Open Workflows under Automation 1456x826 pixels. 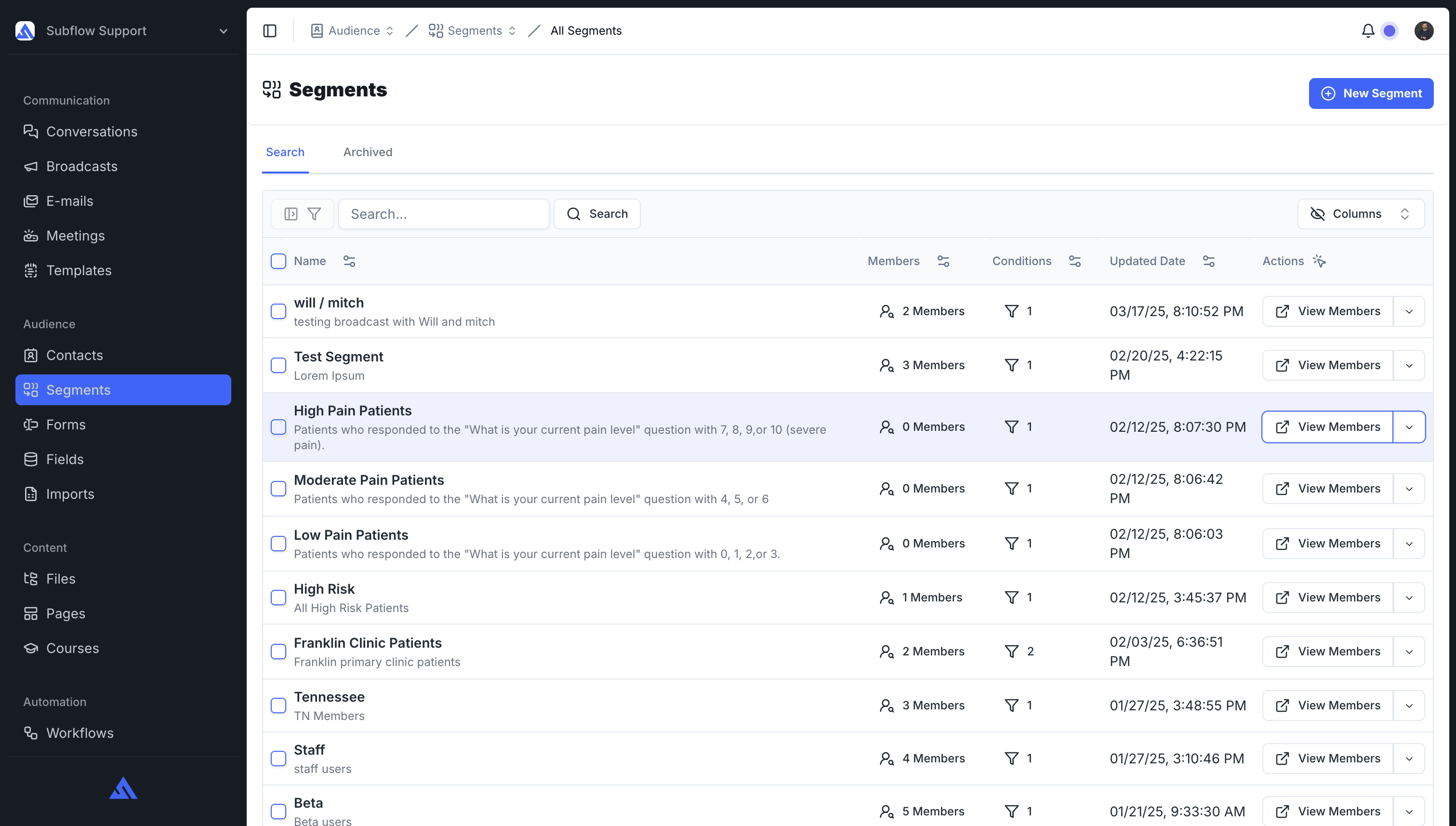(123, 733)
